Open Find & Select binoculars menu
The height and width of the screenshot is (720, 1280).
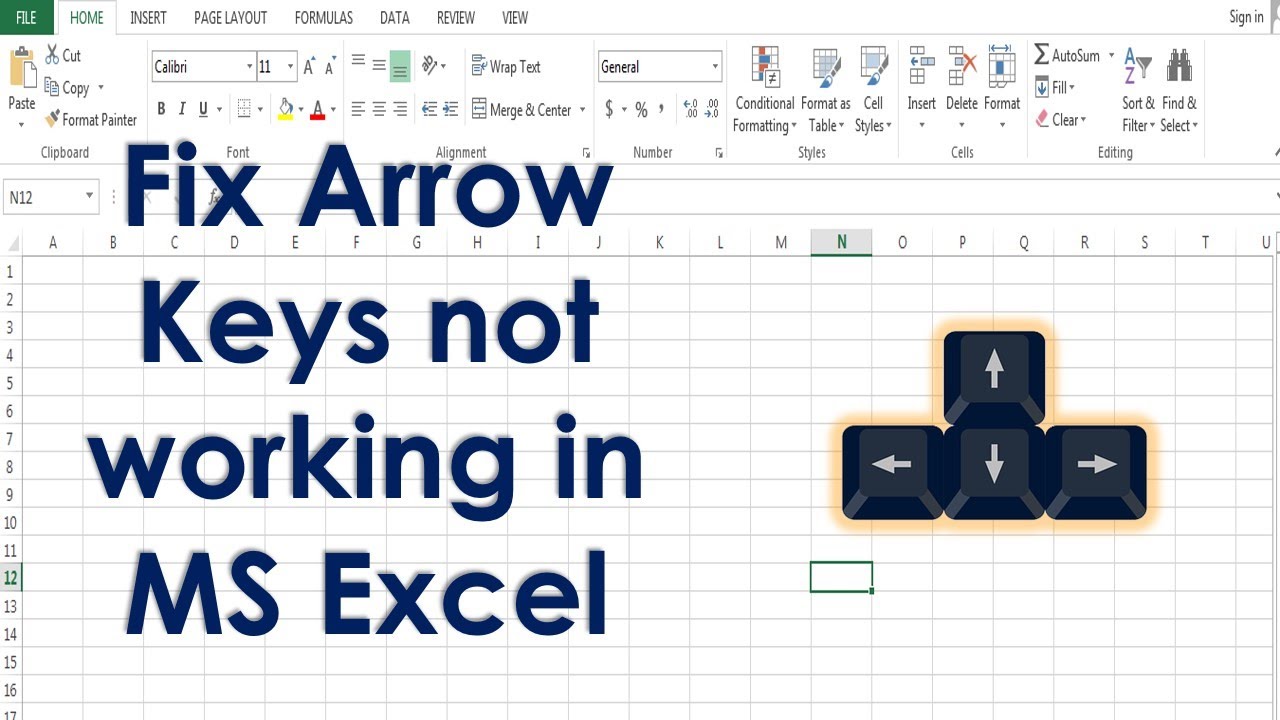pos(1179,90)
